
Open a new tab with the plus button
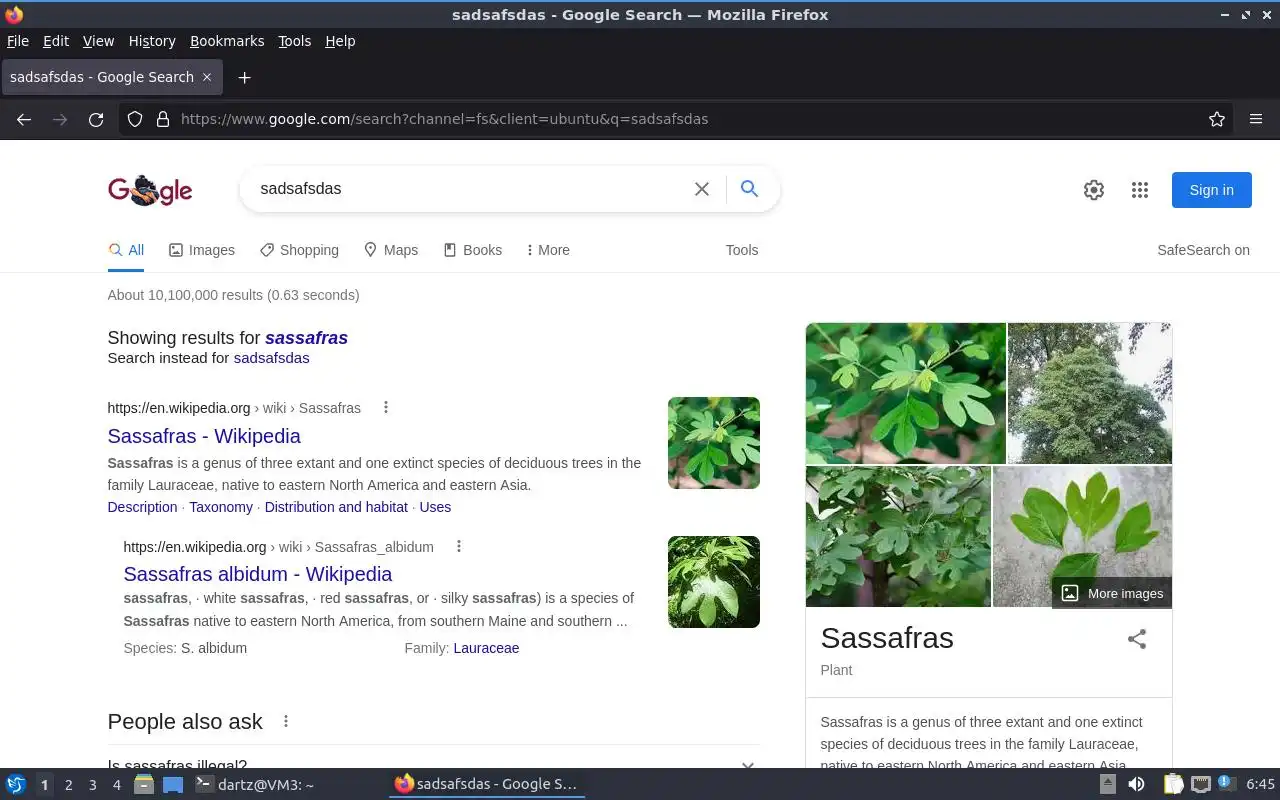pyautogui.click(x=244, y=77)
